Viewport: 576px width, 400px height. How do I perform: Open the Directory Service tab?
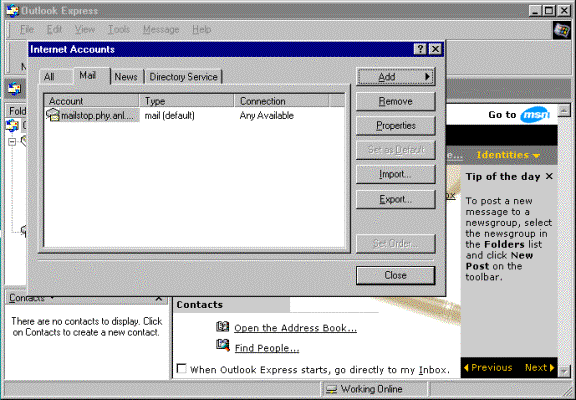pos(183,77)
